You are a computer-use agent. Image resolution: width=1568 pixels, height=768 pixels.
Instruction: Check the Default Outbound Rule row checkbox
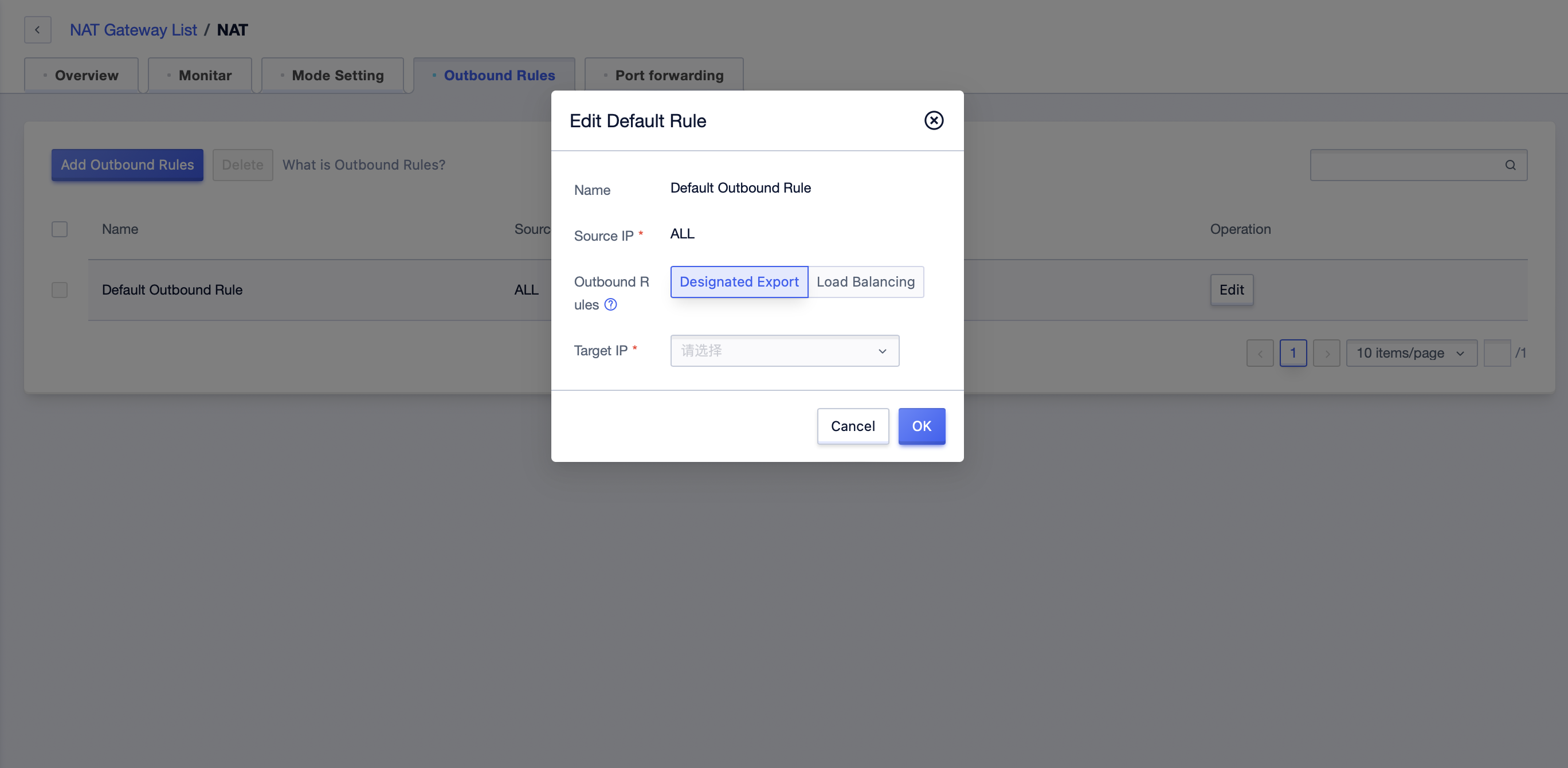pyautogui.click(x=60, y=289)
